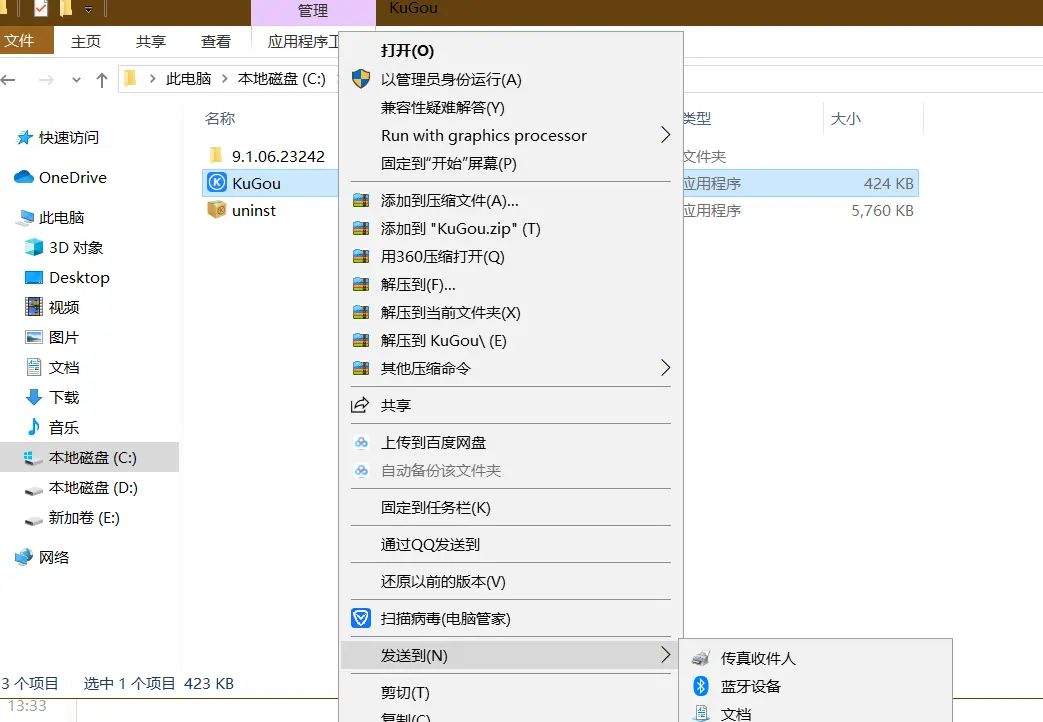Sort by 大小 column header
Image resolution: width=1043 pixels, height=722 pixels.
pos(845,118)
